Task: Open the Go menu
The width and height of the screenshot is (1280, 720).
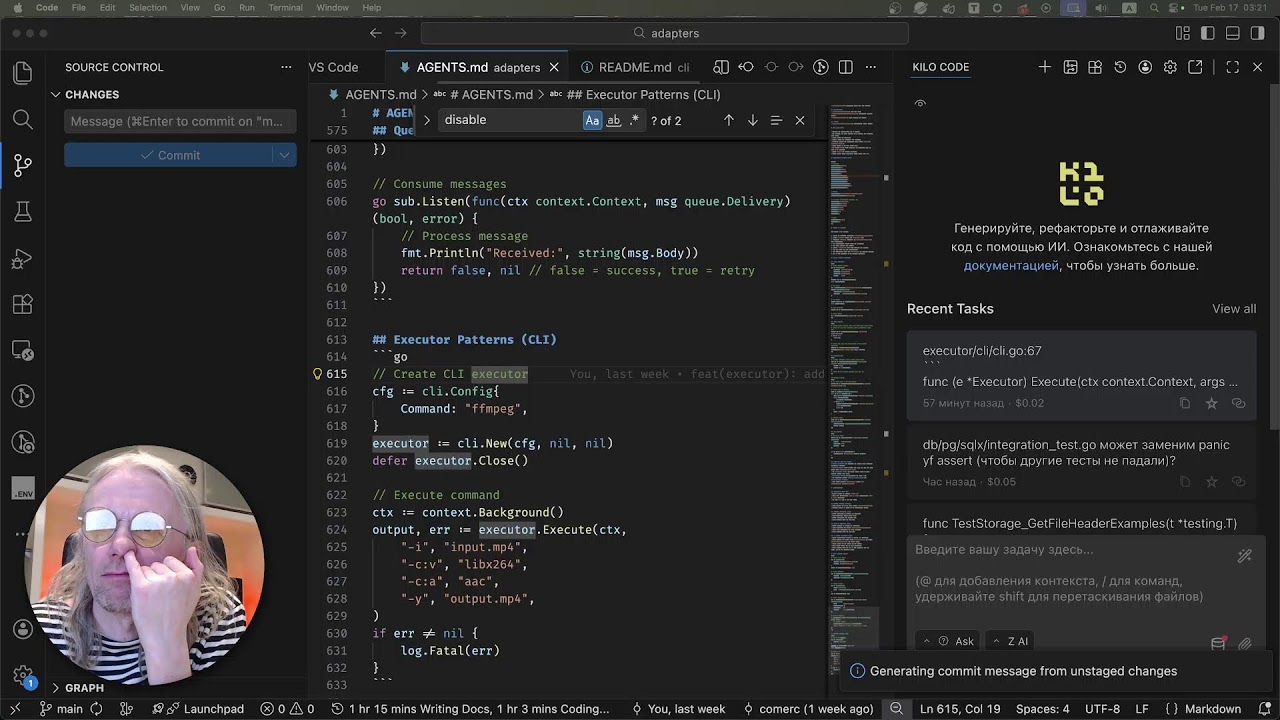Action: tap(220, 8)
